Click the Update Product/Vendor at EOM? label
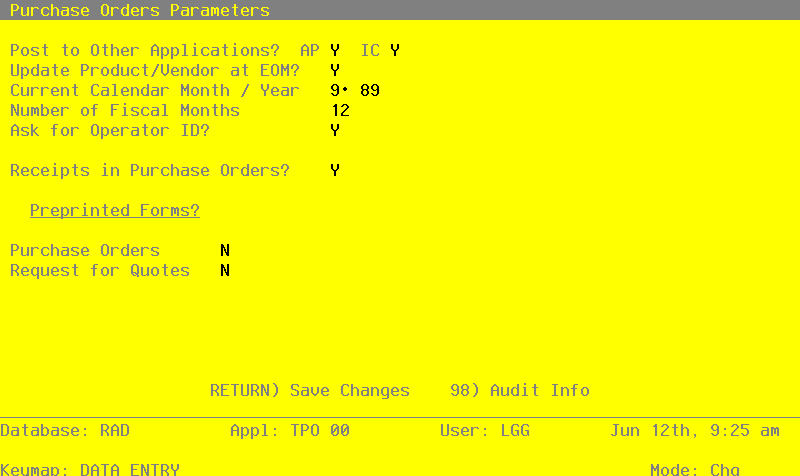Screen dimensions: 800x476 (x=155, y=70)
